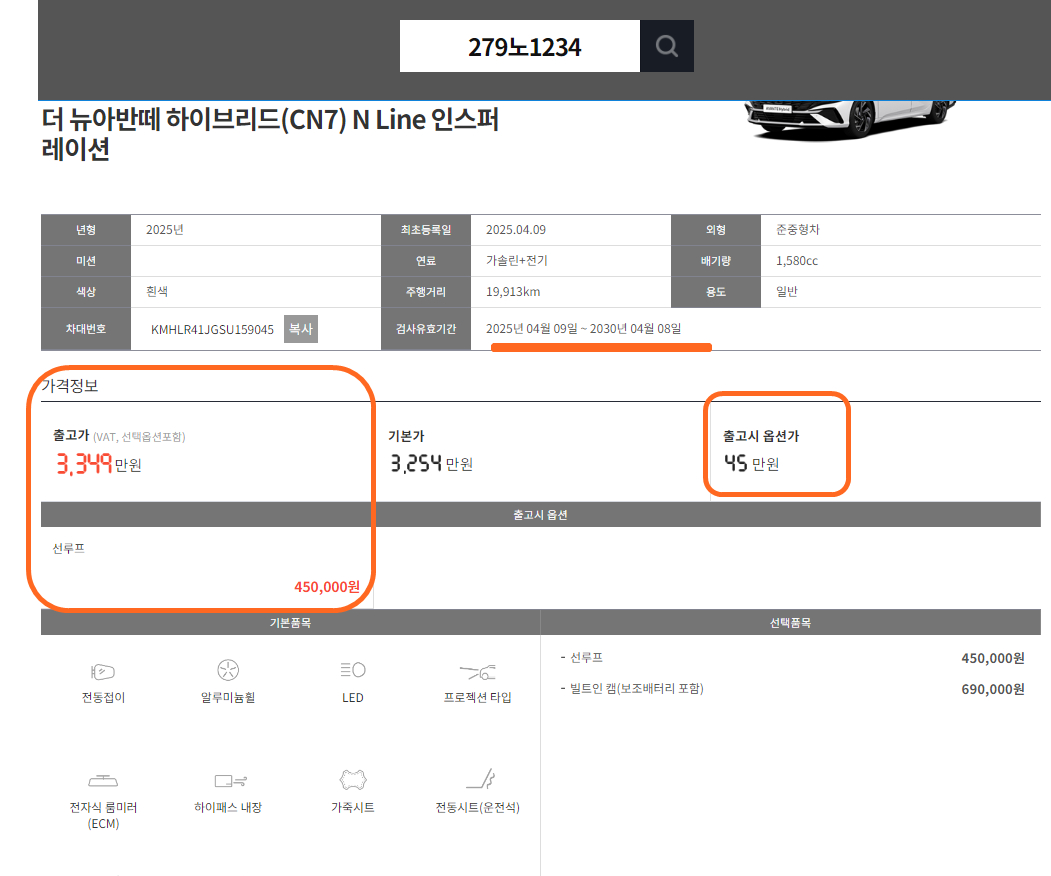Click the 2025년 model year value
Screen dimensions: 1051x876
[164, 230]
